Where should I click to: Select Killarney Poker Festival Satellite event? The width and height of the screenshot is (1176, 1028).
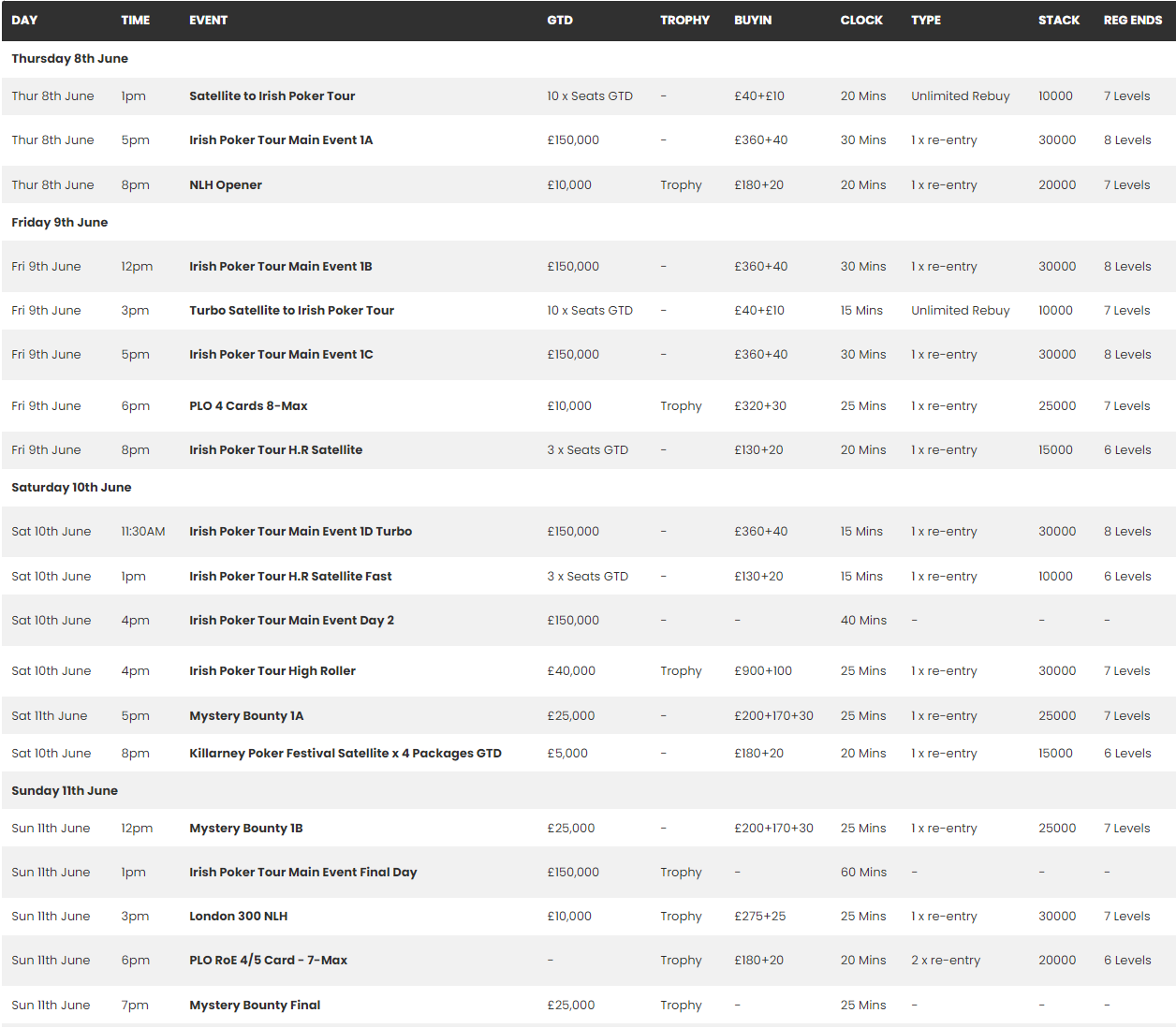[x=345, y=753]
